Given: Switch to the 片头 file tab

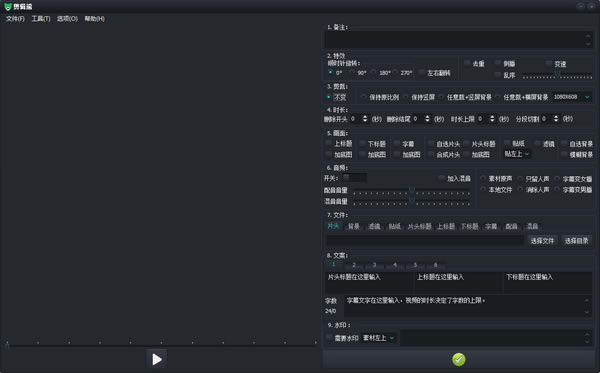Looking at the screenshot, I should [333, 226].
